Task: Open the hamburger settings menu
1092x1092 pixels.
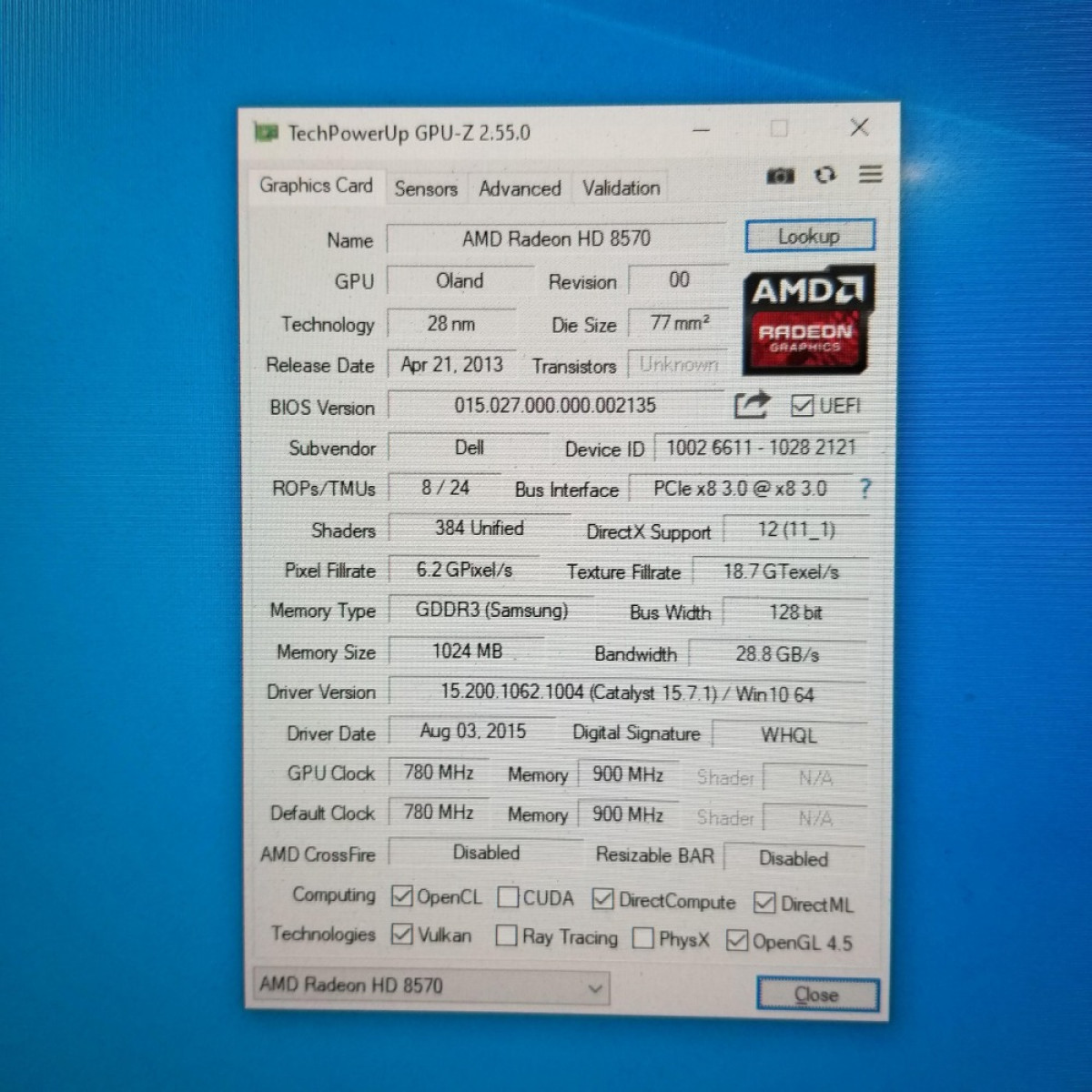Action: click(871, 174)
